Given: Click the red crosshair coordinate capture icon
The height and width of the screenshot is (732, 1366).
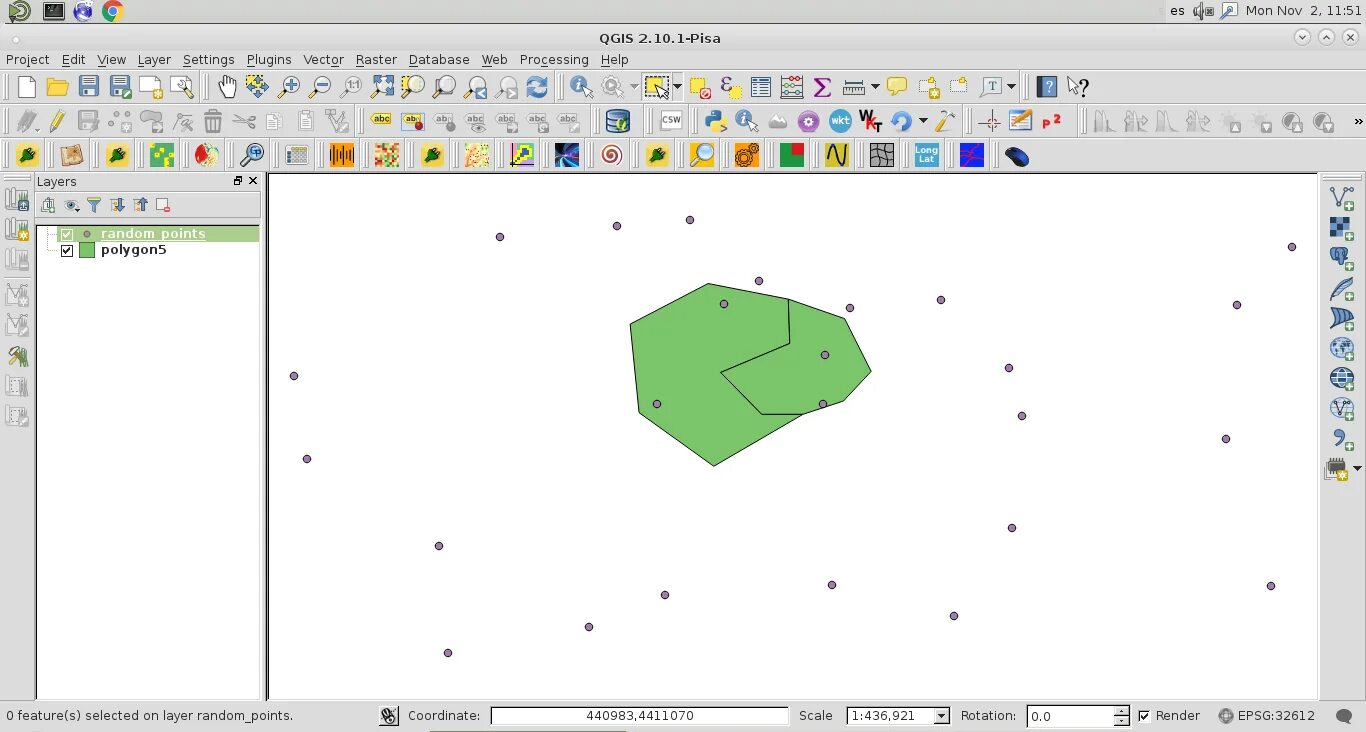Looking at the screenshot, I should click(990, 121).
